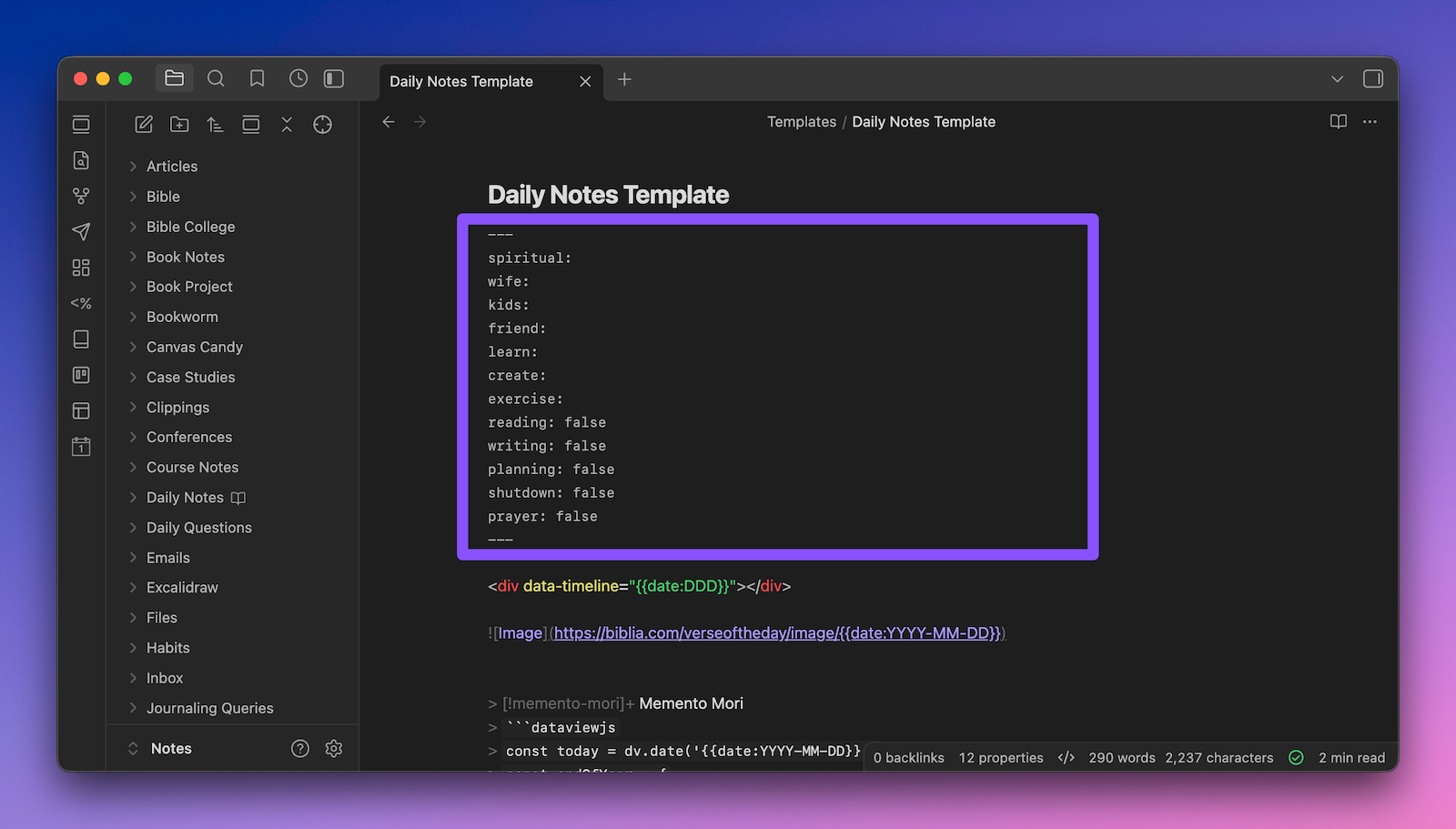This screenshot has width=1456, height=829.
Task: Click the stacked cards icon in the left ribbon
Action: point(81,125)
